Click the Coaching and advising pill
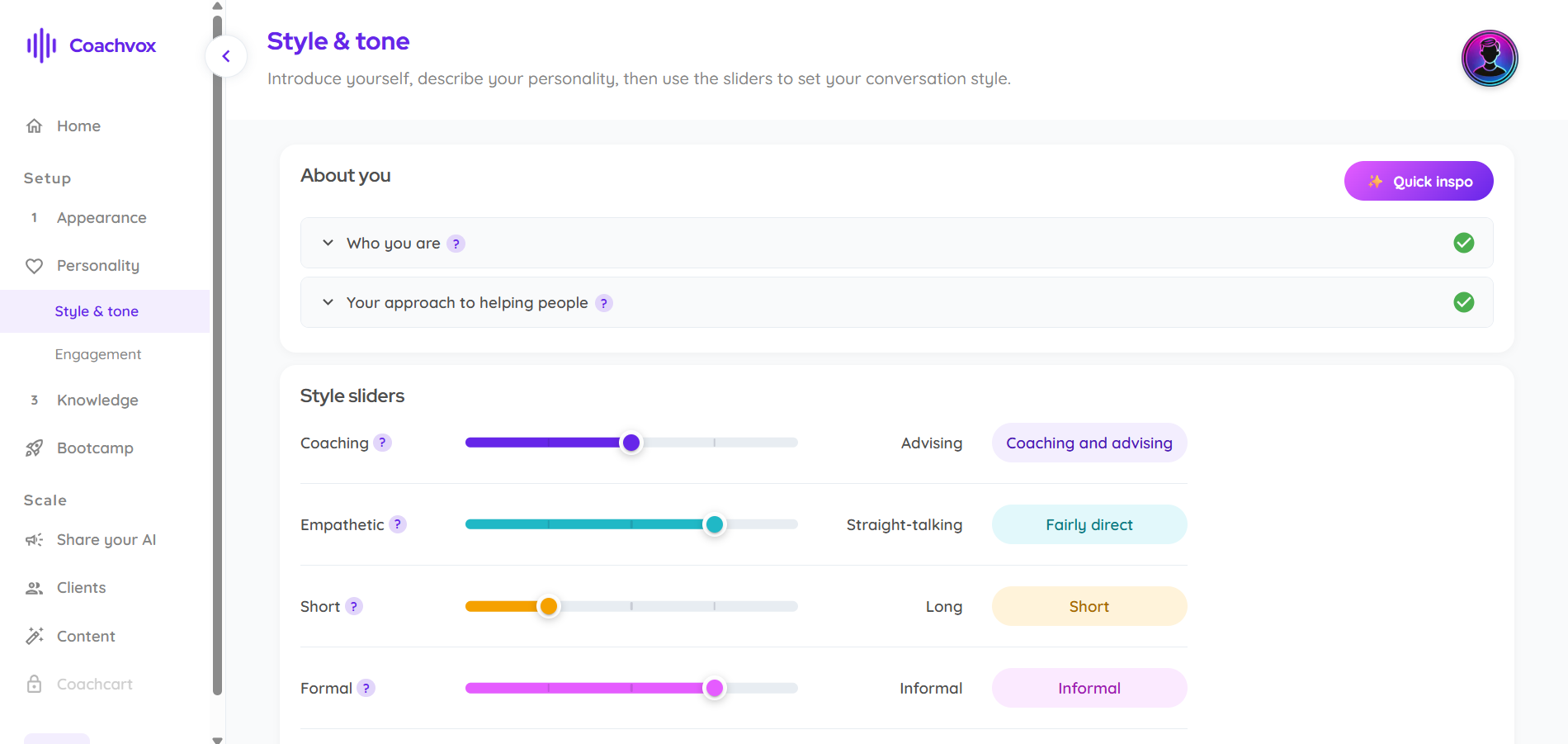 click(1089, 443)
